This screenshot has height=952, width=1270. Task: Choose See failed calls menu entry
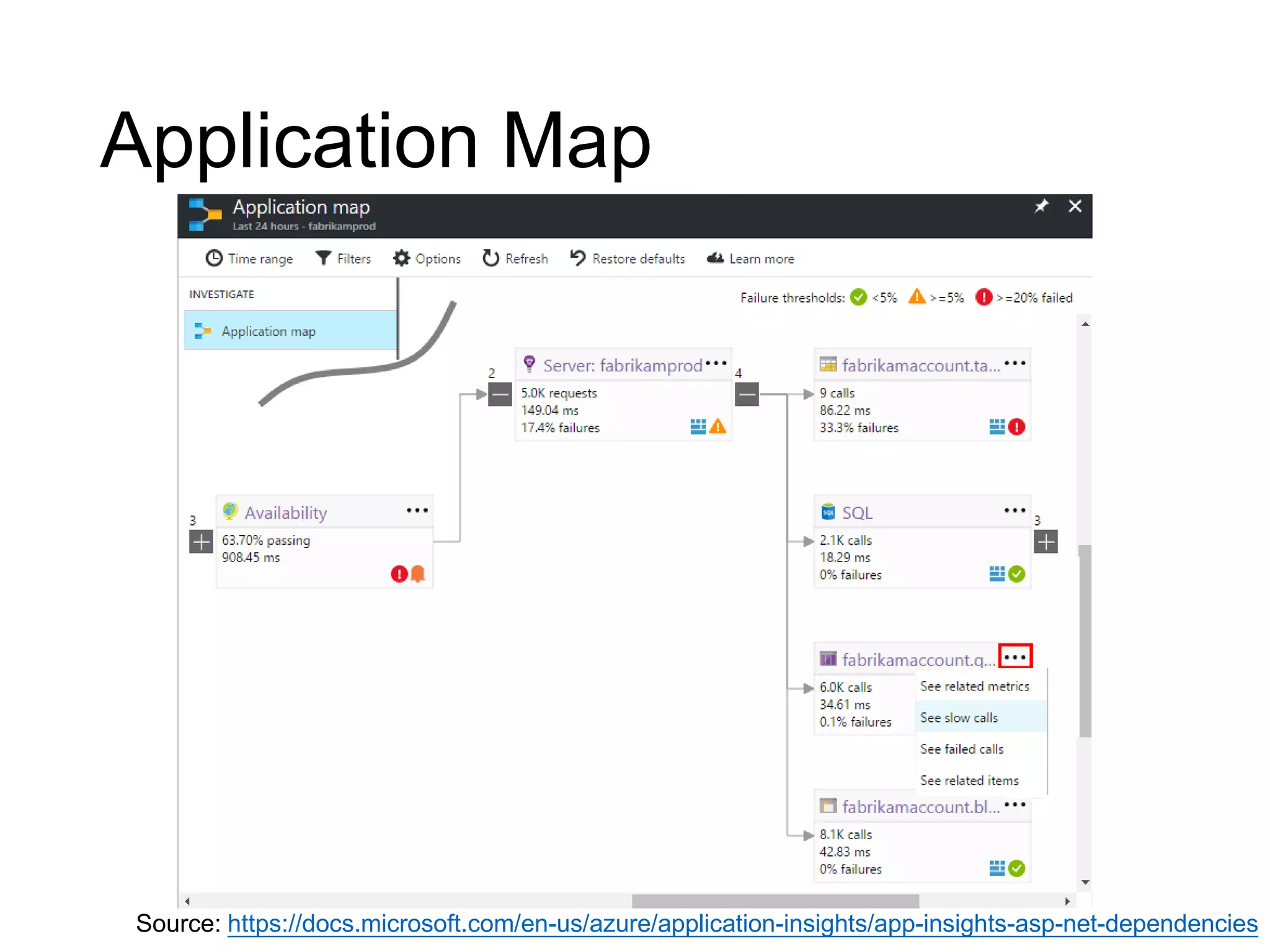tap(961, 749)
